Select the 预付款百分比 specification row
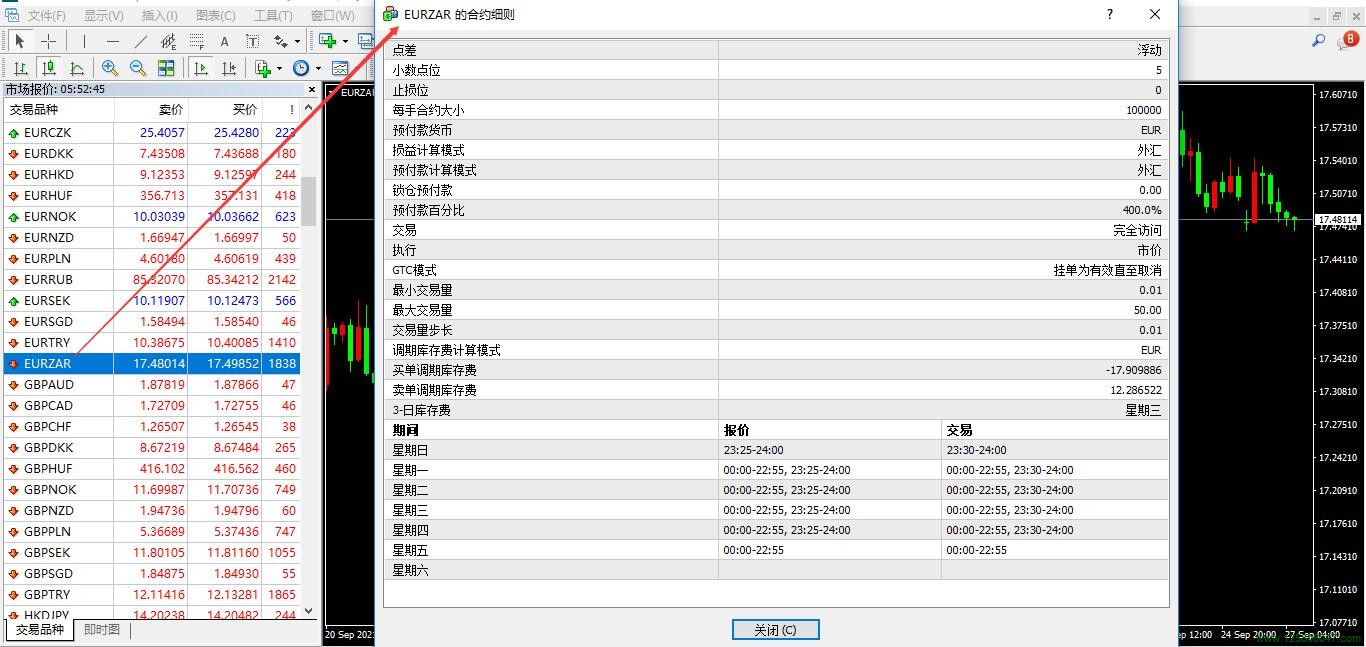This screenshot has height=647, width=1366. click(776, 210)
